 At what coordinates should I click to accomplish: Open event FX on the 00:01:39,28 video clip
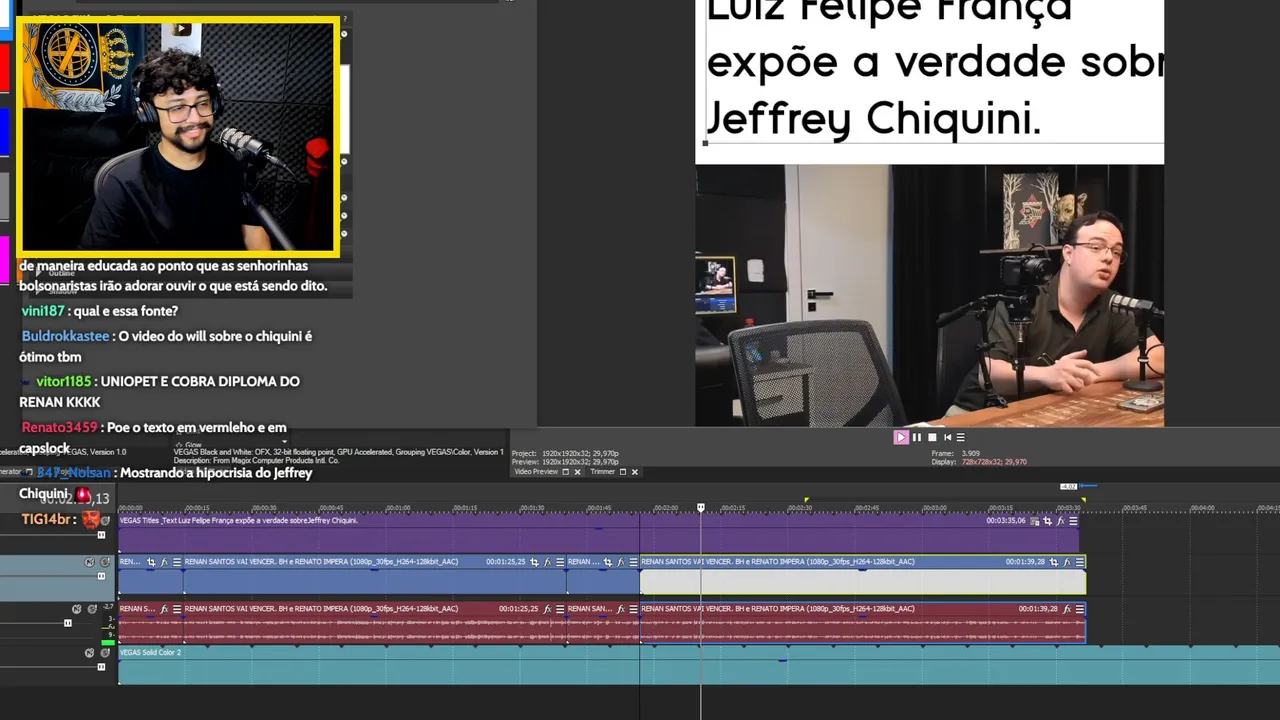(x=1066, y=562)
